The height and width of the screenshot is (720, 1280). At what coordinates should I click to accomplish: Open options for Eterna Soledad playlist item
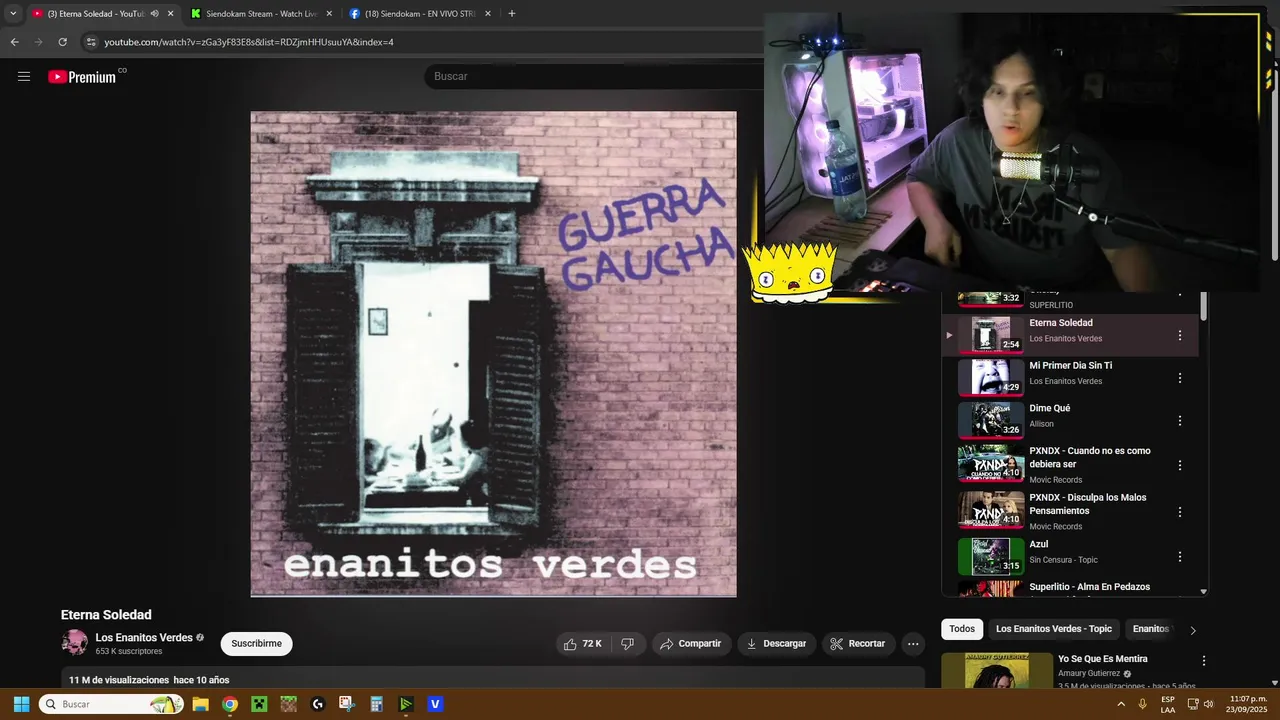(x=1180, y=336)
